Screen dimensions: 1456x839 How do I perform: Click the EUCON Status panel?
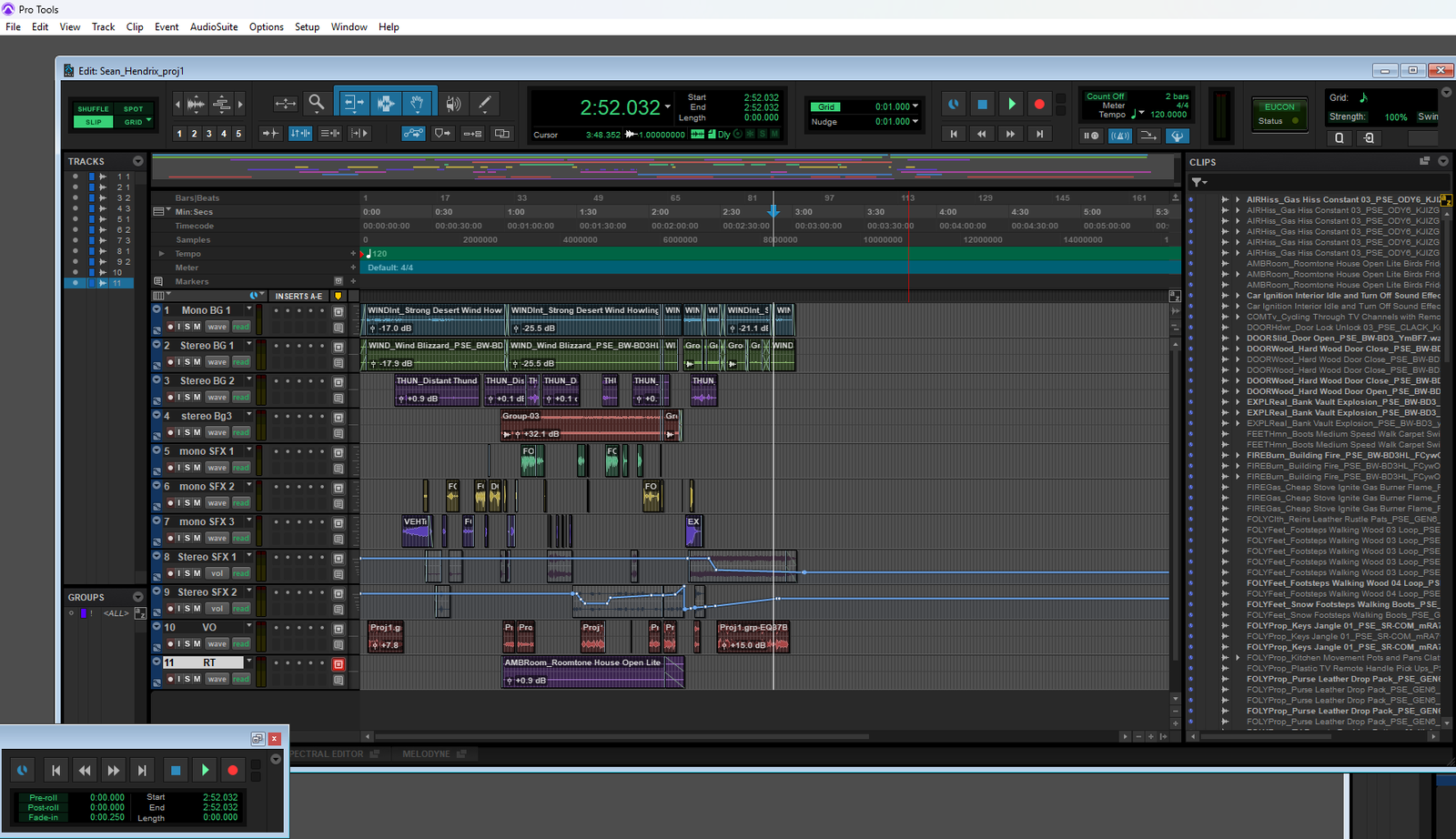click(x=1279, y=114)
